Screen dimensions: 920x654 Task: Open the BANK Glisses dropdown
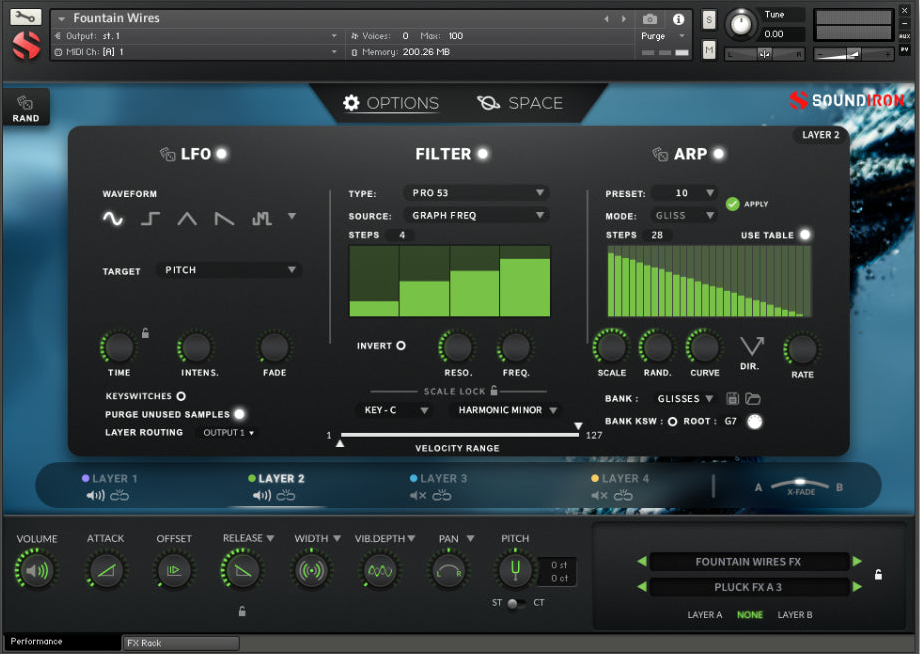(x=685, y=399)
